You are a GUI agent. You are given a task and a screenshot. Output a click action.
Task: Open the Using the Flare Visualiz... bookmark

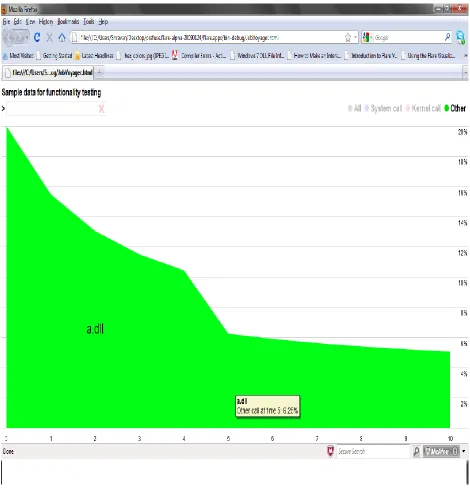point(428,56)
